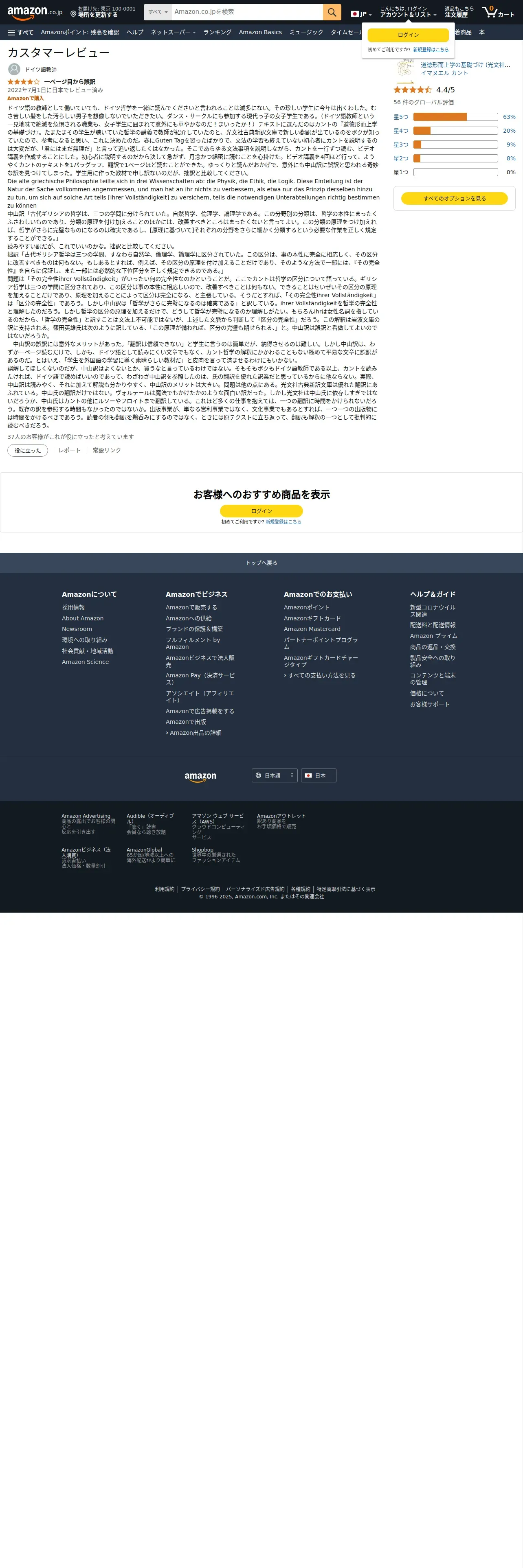Viewport: 523px width, 1568px height.
Task: Open Amazon Science footer link
Action: pyautogui.click(x=85, y=662)
